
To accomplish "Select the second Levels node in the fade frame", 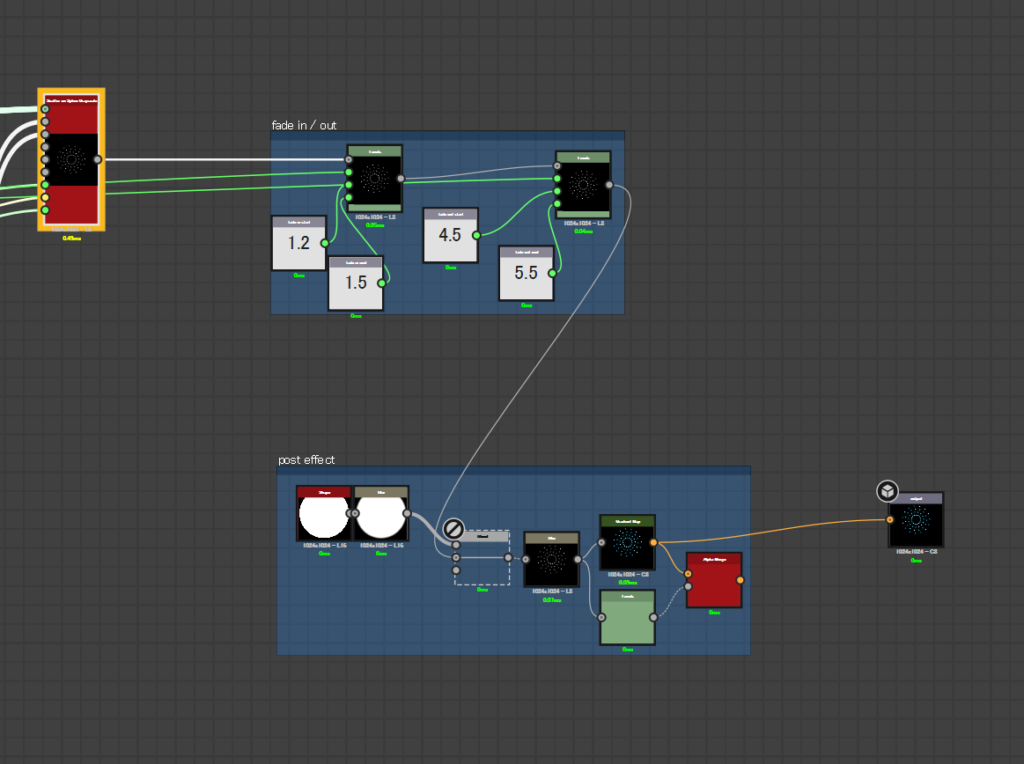I will click(x=583, y=186).
